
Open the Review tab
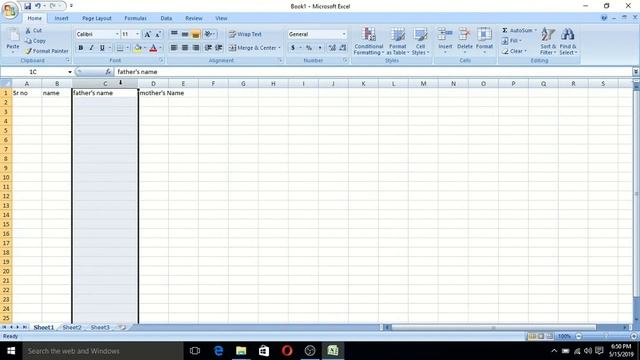[193, 18]
